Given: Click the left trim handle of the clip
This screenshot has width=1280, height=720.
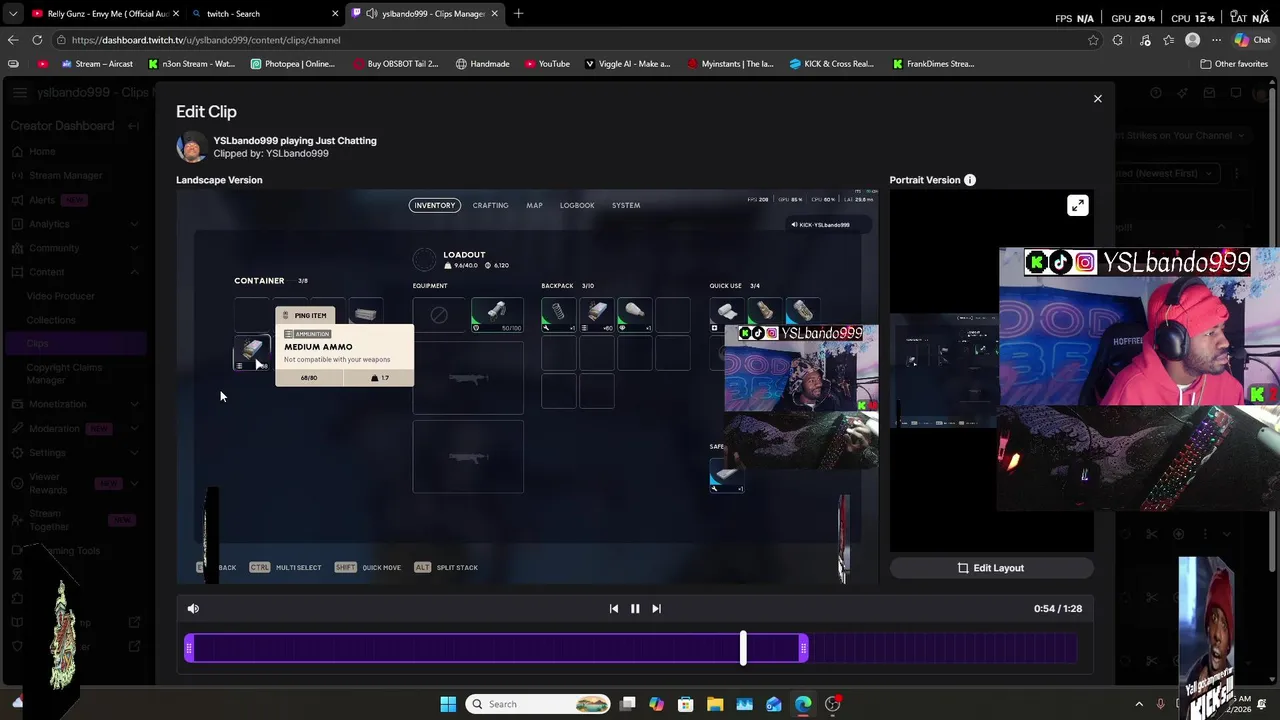Looking at the screenshot, I should pos(189,649).
